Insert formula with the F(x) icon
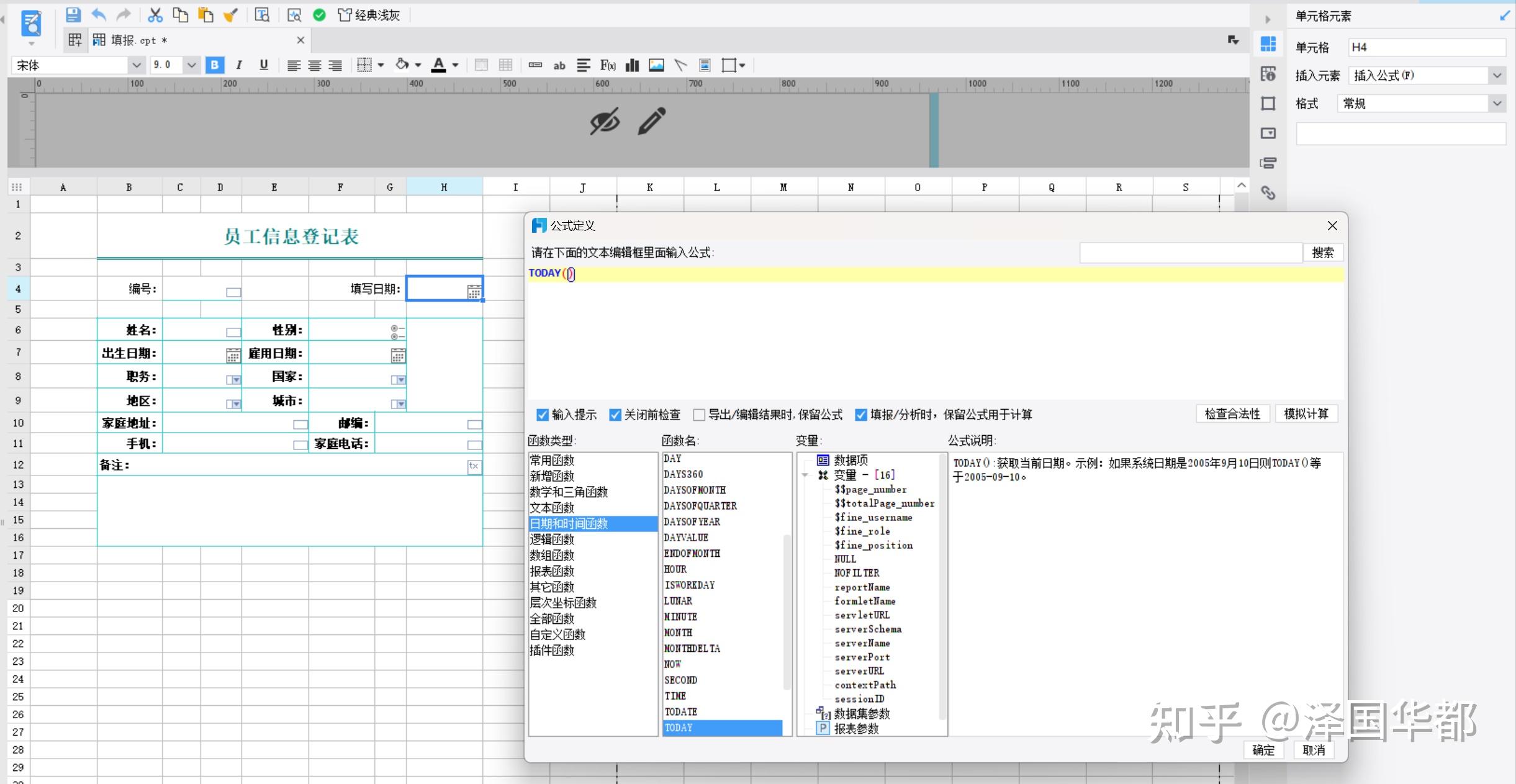The height and width of the screenshot is (784, 1516). click(x=608, y=65)
